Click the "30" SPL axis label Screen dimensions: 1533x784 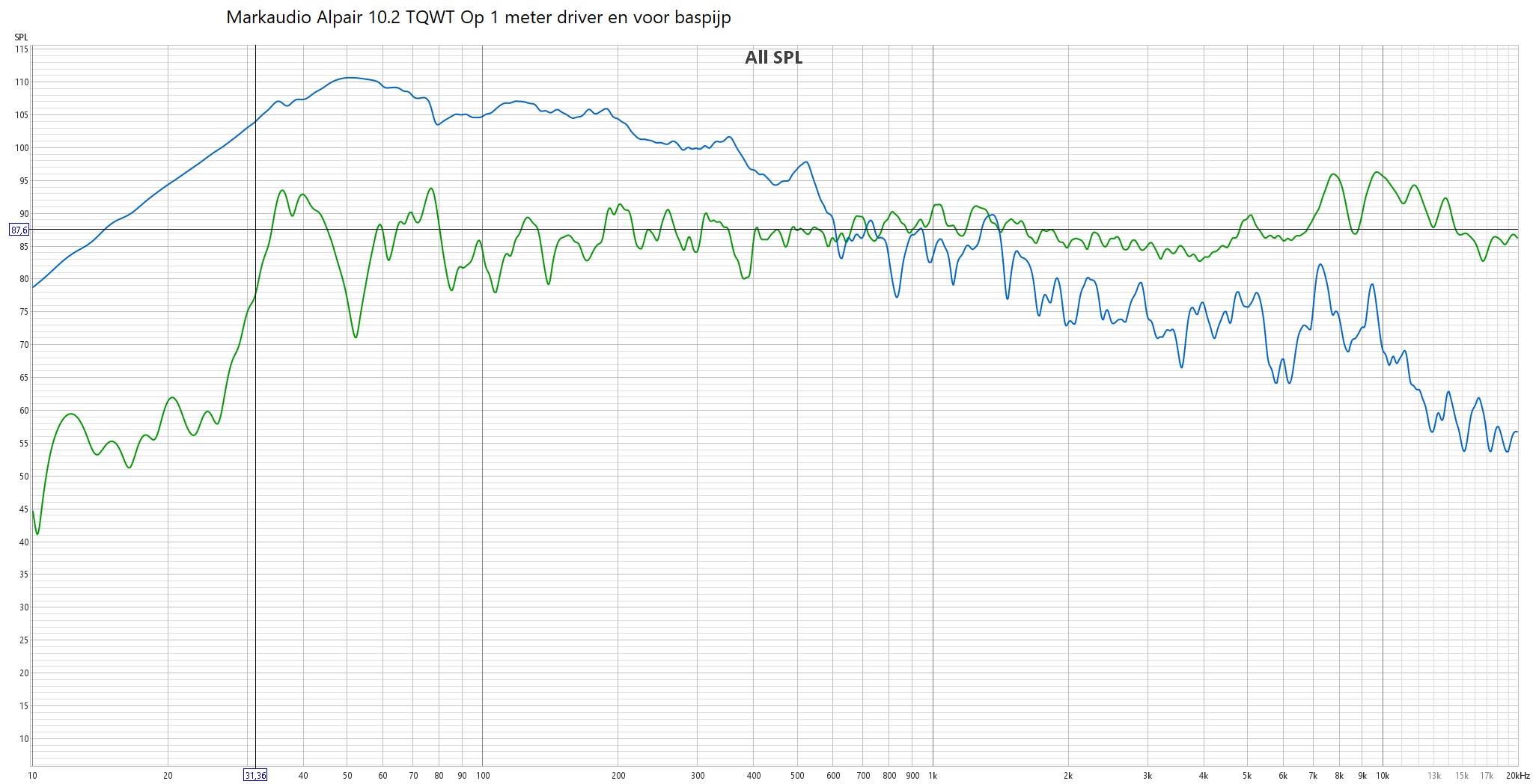tap(24, 607)
